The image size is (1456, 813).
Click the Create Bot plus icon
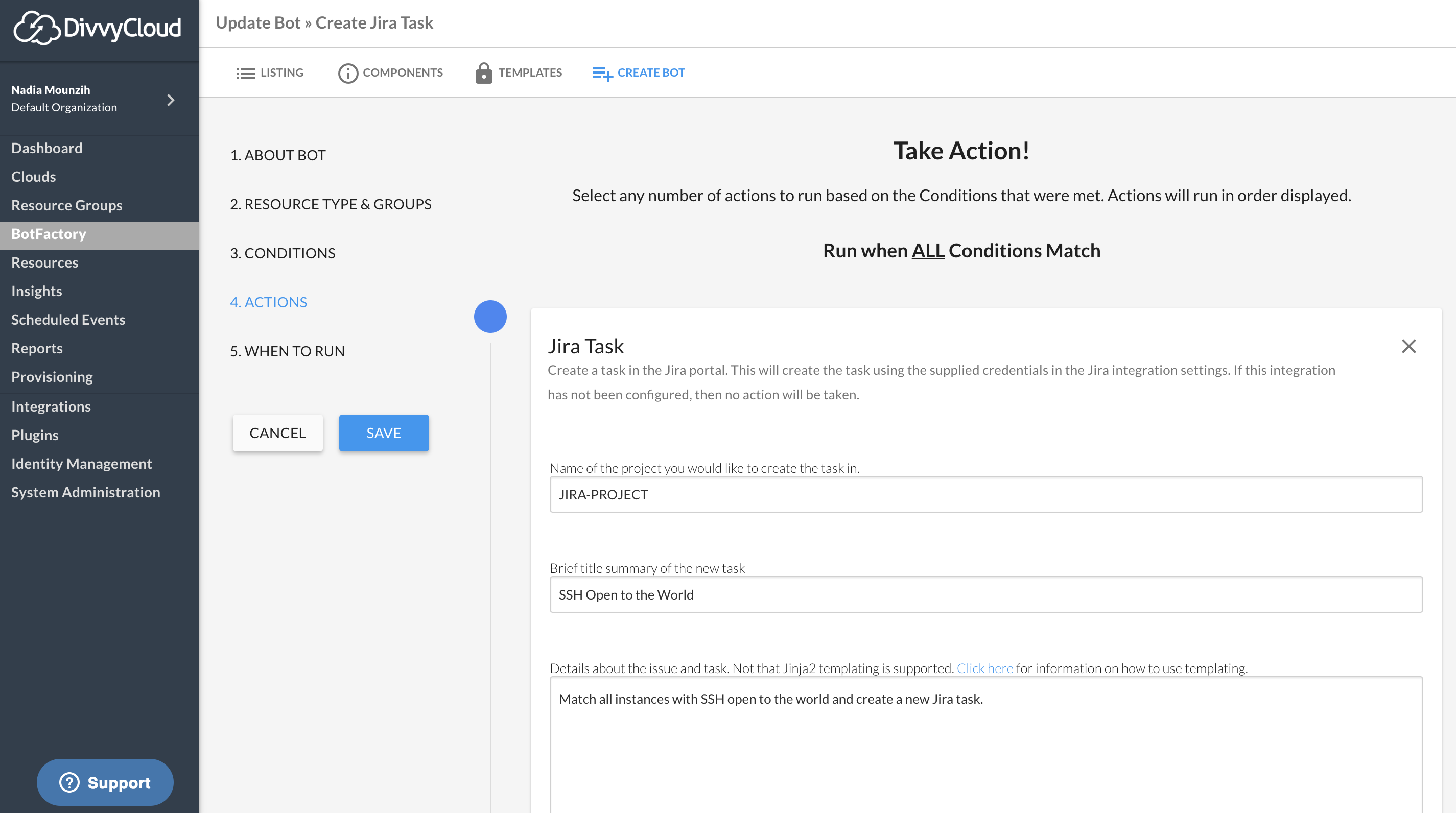(602, 74)
